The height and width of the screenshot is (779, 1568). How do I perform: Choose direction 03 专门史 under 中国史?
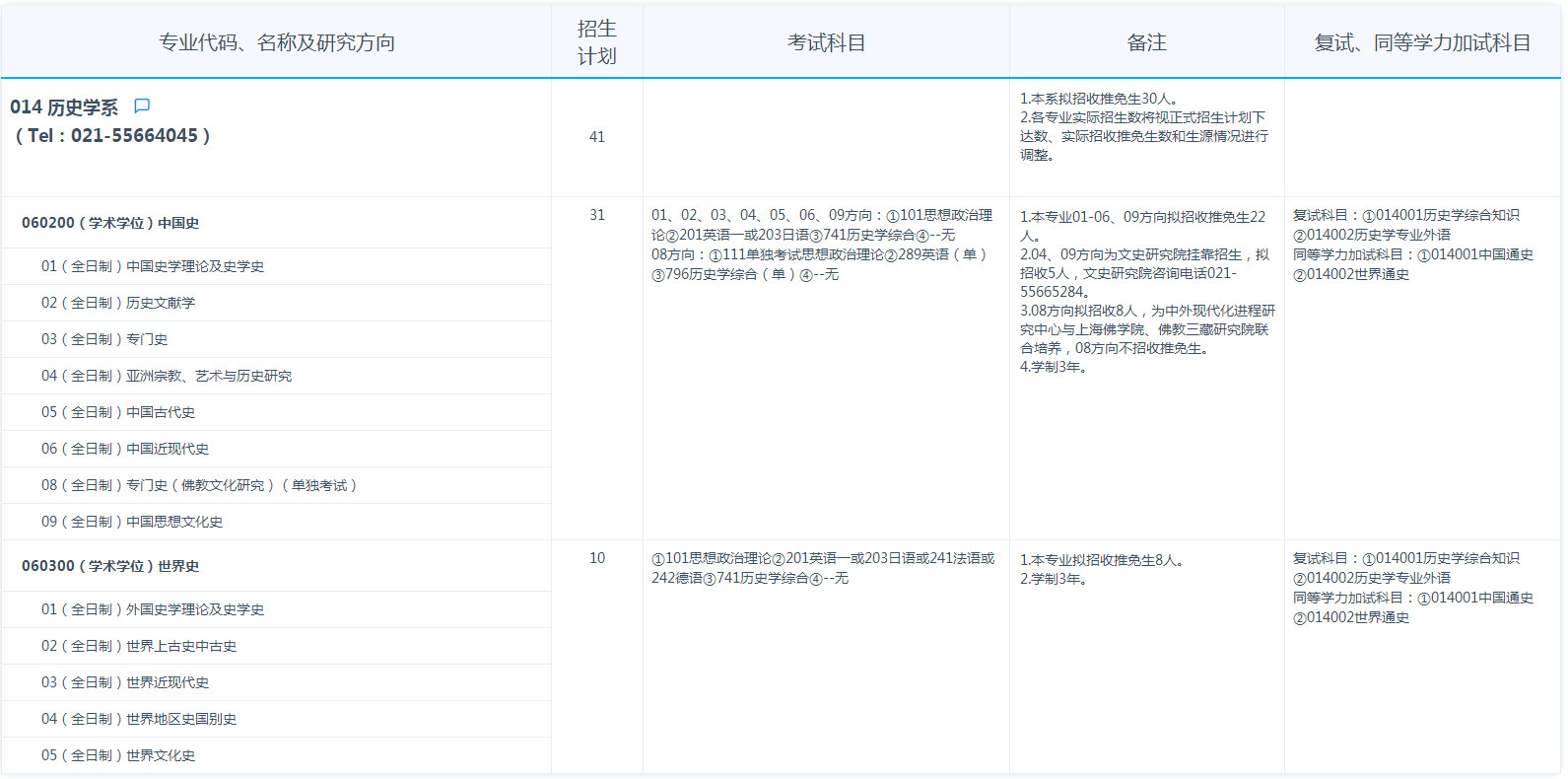pyautogui.click(x=104, y=339)
